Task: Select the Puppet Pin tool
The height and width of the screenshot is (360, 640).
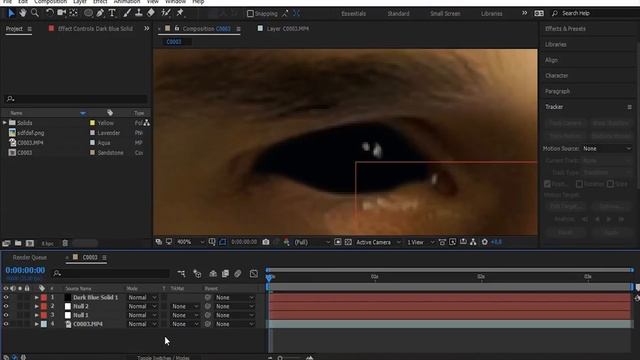Action: 180,13
